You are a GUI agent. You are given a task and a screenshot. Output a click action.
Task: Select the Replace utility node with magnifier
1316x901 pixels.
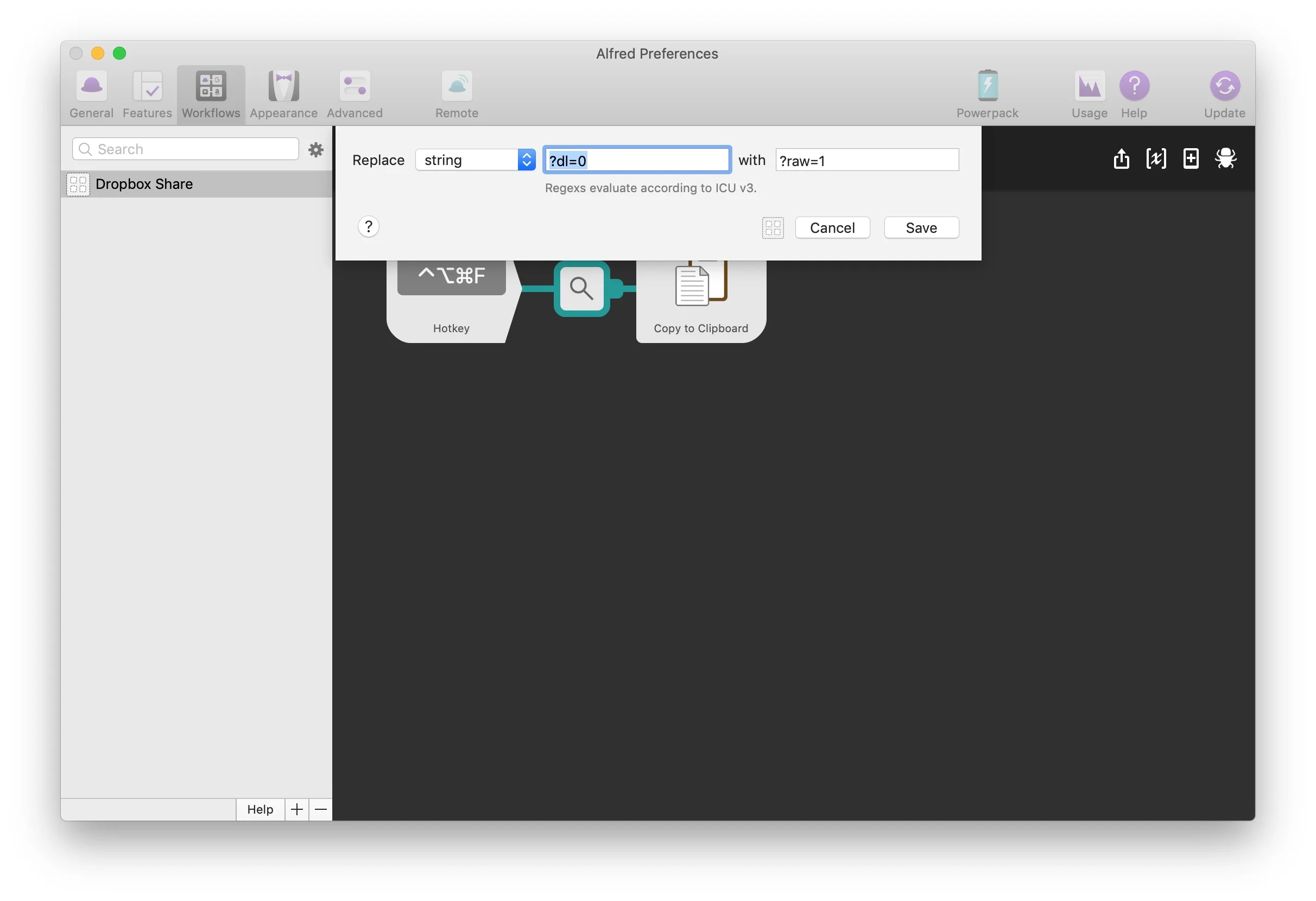tap(581, 289)
